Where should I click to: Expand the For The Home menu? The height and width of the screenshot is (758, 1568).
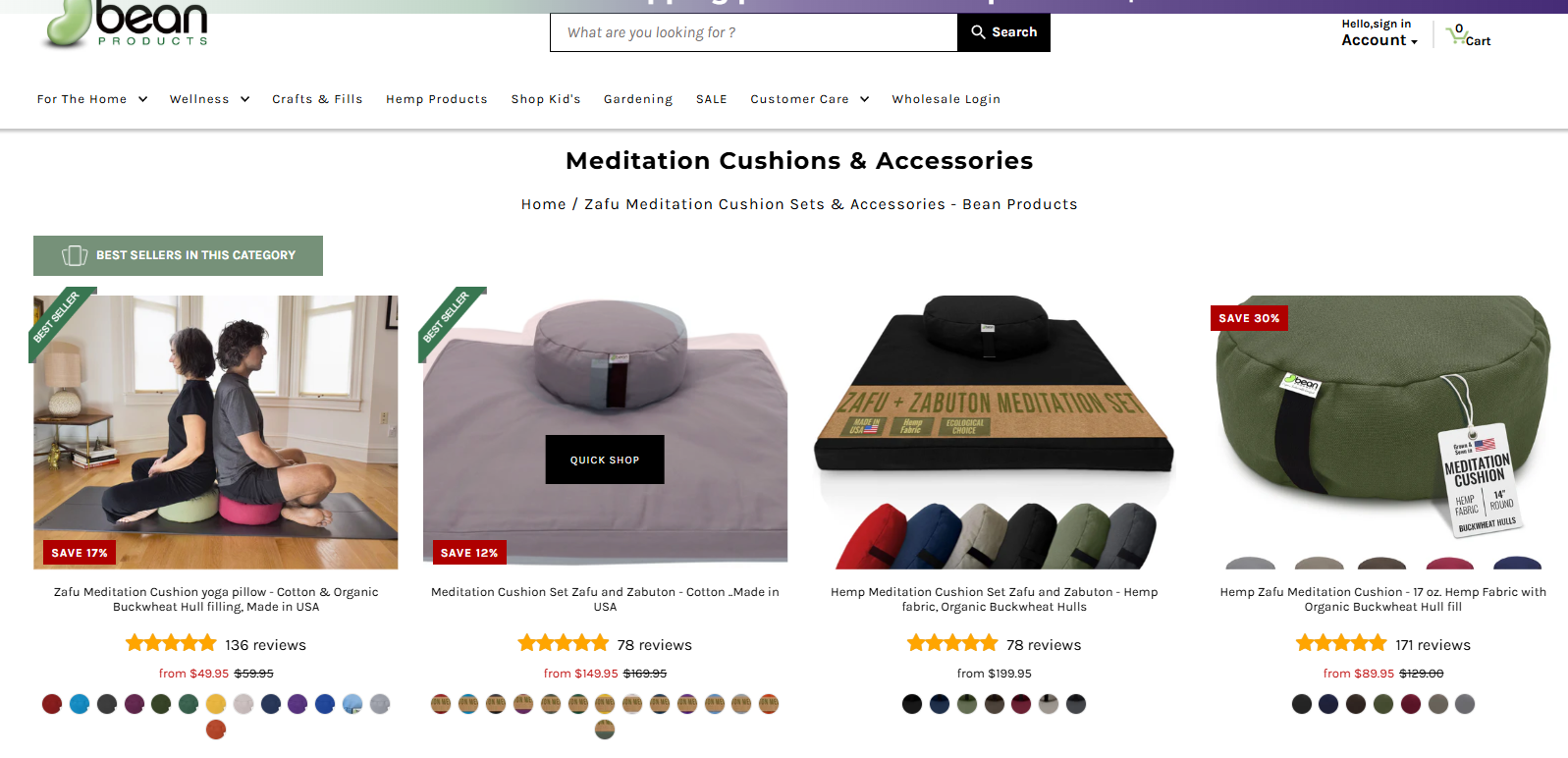click(x=92, y=99)
